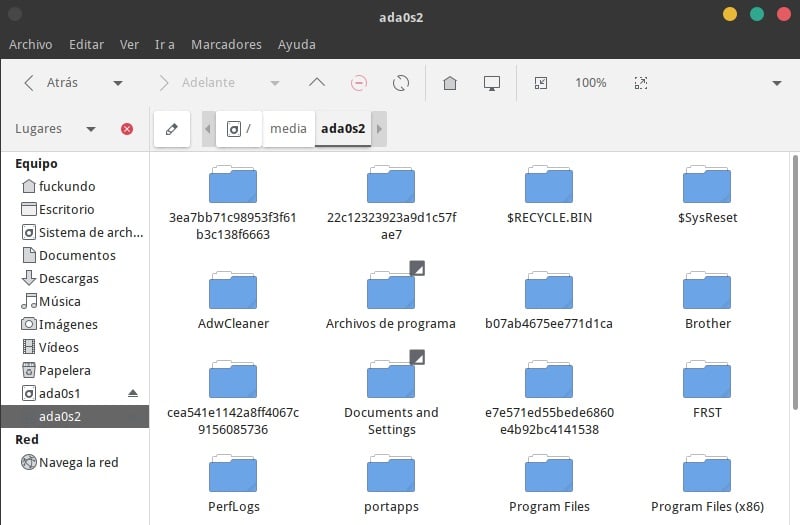This screenshot has height=525, width=800.
Task: Open the Ver menu
Action: 129,44
